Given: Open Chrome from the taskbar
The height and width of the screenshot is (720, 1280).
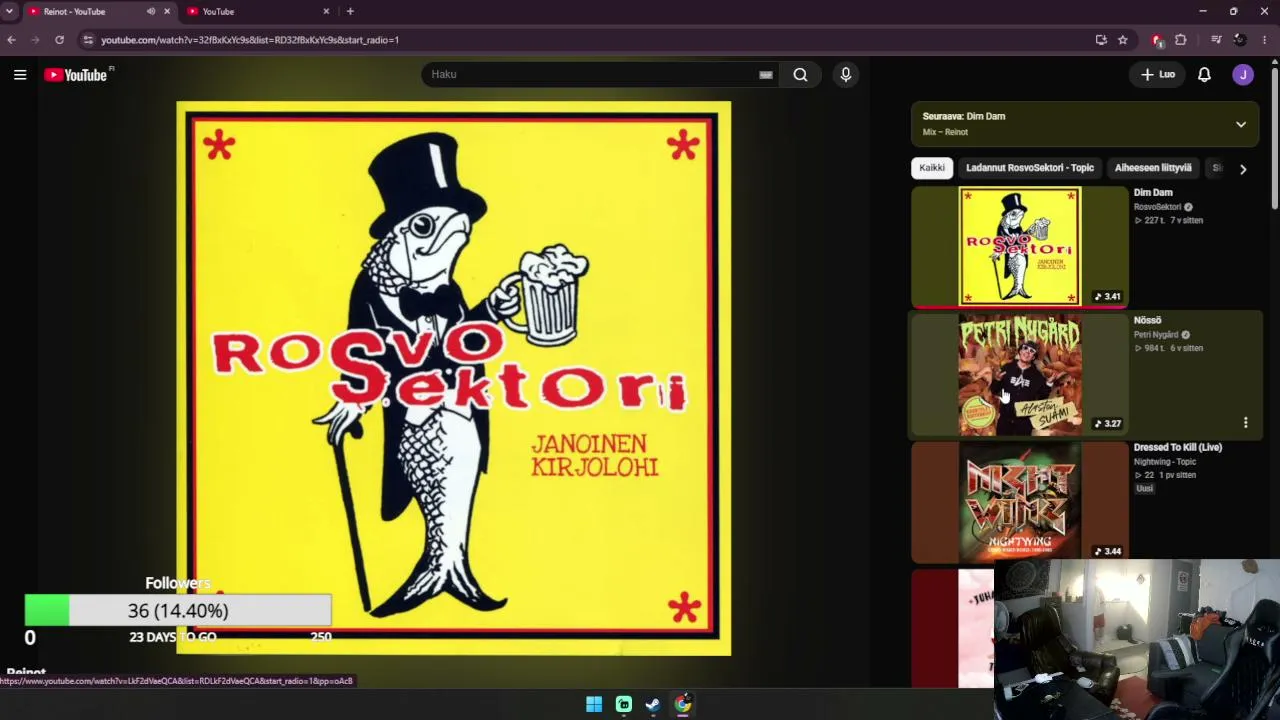Looking at the screenshot, I should (682, 704).
